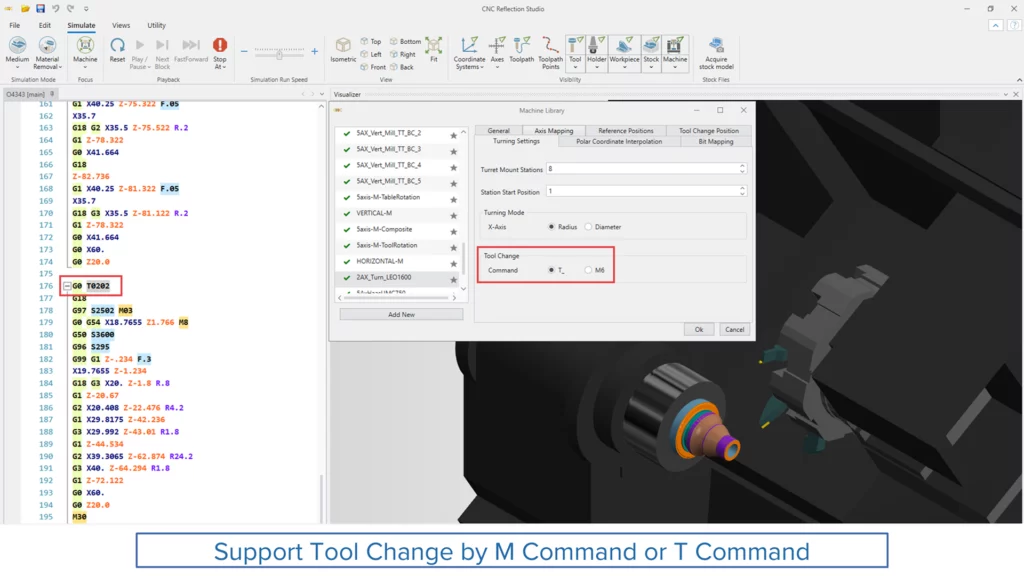Open the Views ribbon tab

120,25
